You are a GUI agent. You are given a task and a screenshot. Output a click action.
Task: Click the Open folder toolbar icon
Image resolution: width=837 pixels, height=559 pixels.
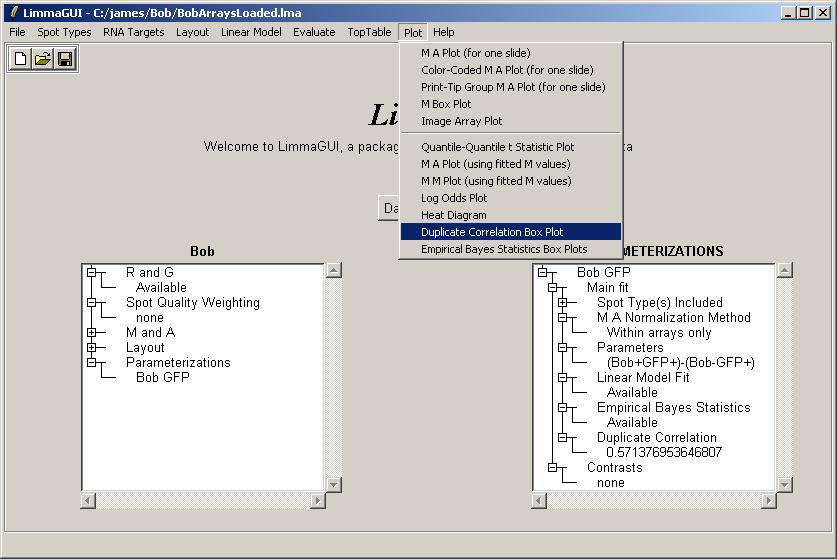(42, 59)
